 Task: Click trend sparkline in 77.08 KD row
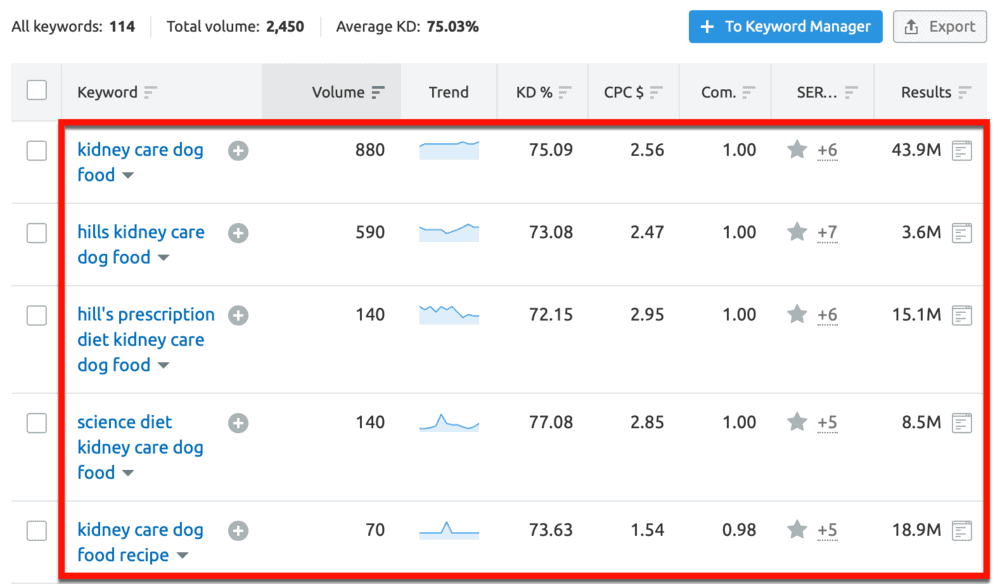coord(449,422)
